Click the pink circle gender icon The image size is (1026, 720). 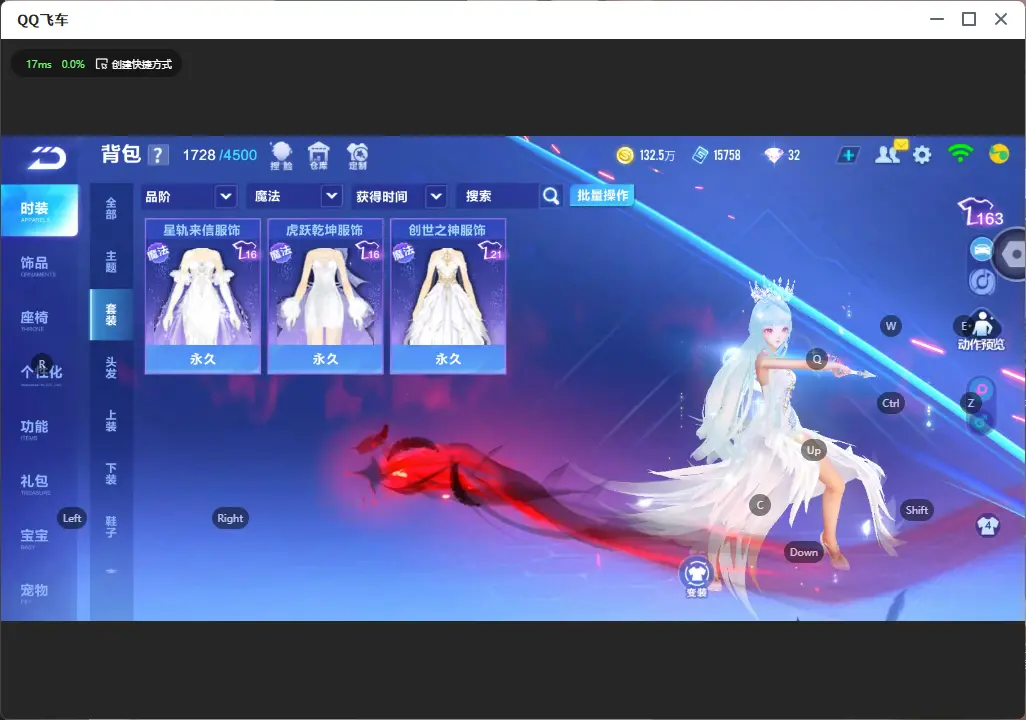982,389
